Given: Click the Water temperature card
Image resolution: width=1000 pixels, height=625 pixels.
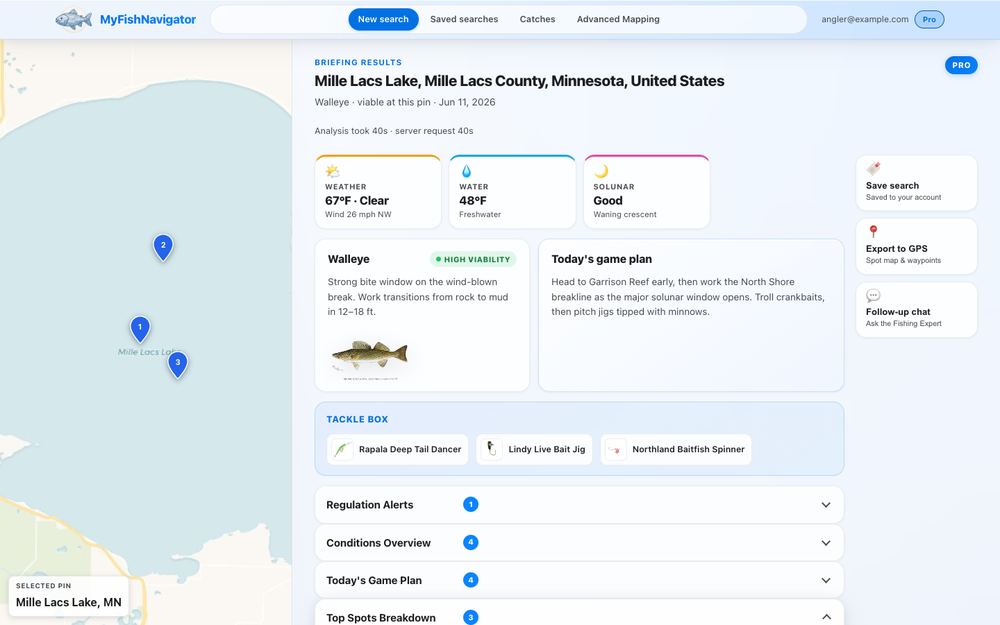Looking at the screenshot, I should click(512, 191).
